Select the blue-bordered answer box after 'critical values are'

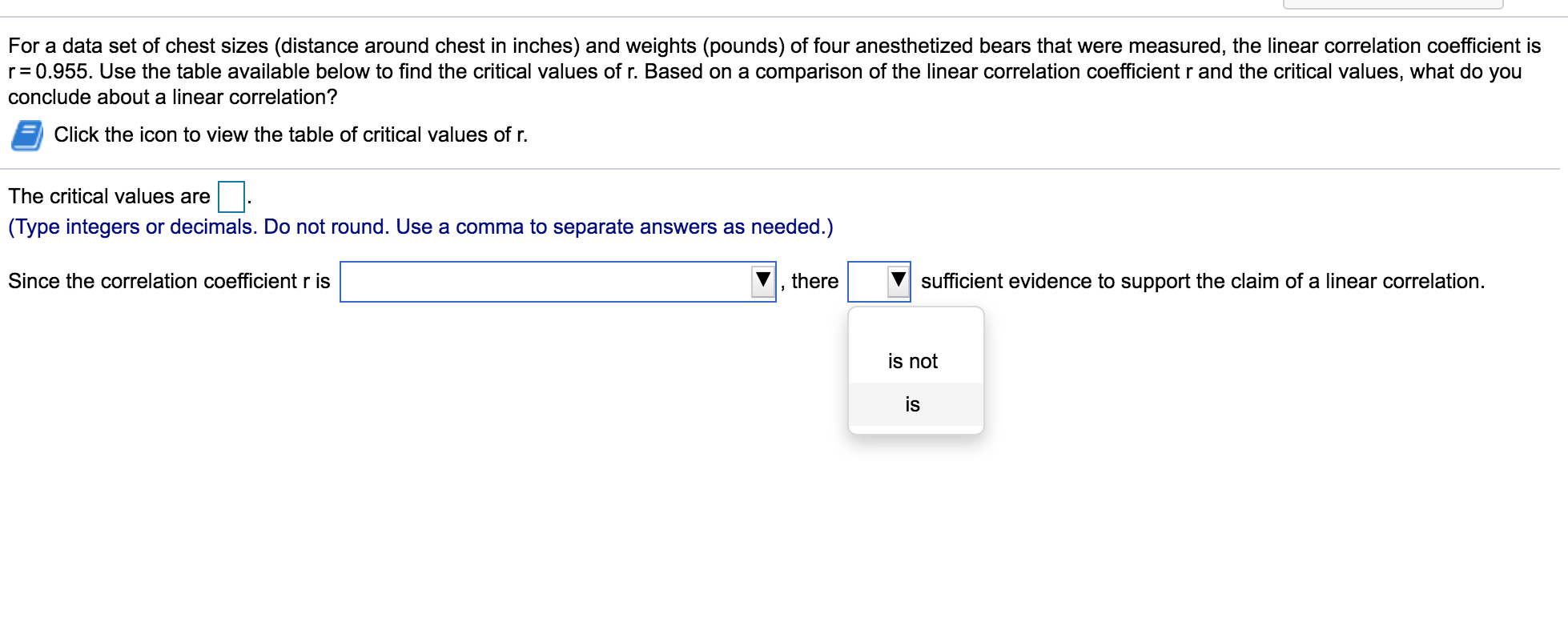[229, 195]
